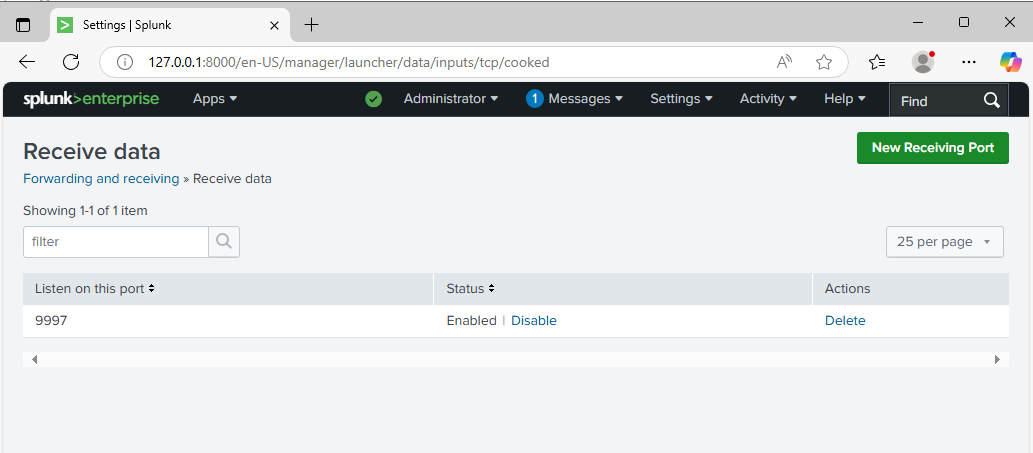The image size is (1033, 453).
Task: Select the Settings | Splunk browser tab
Action: click(170, 25)
